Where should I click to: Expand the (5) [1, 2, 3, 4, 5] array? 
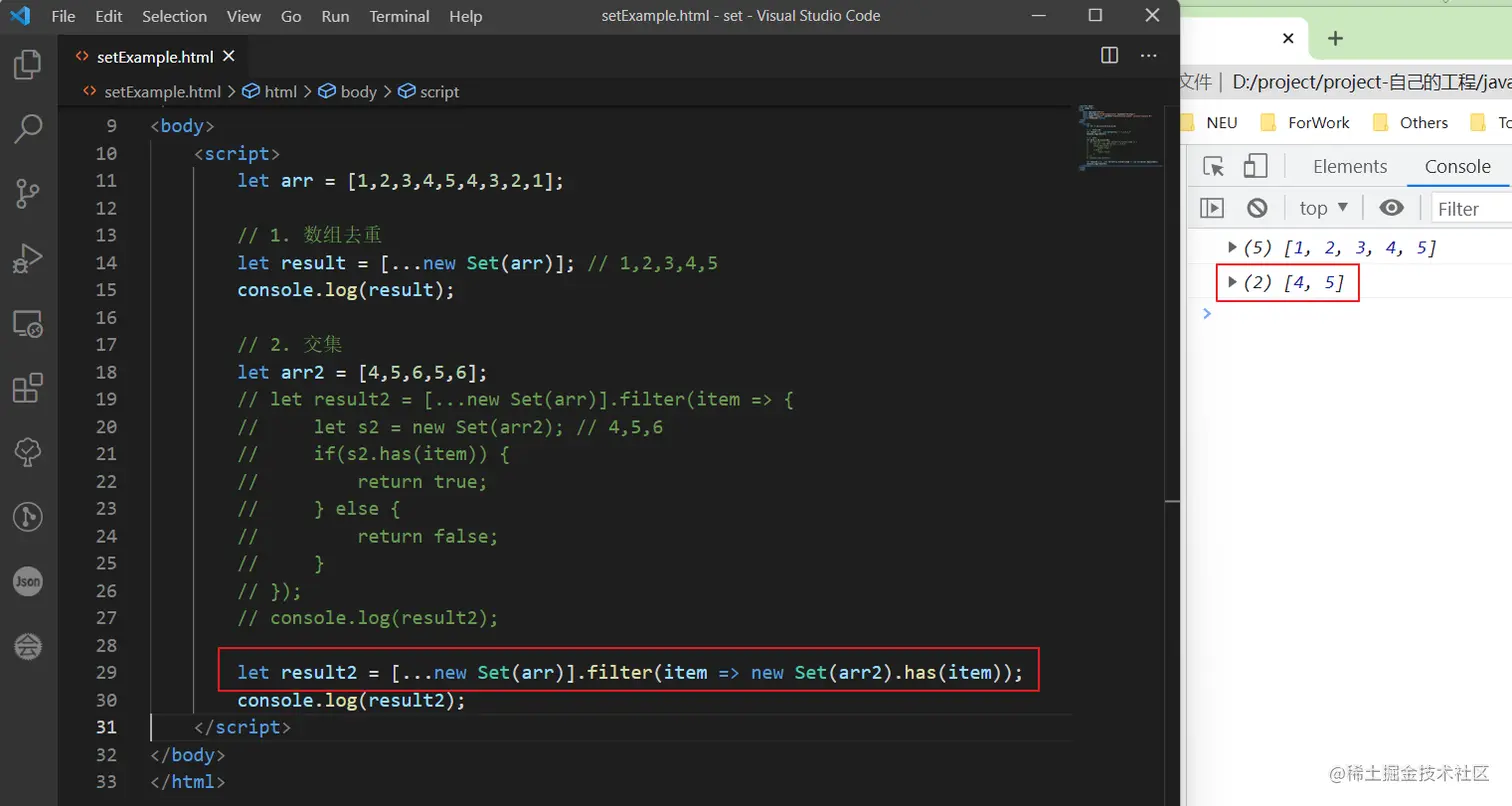[x=1233, y=247]
